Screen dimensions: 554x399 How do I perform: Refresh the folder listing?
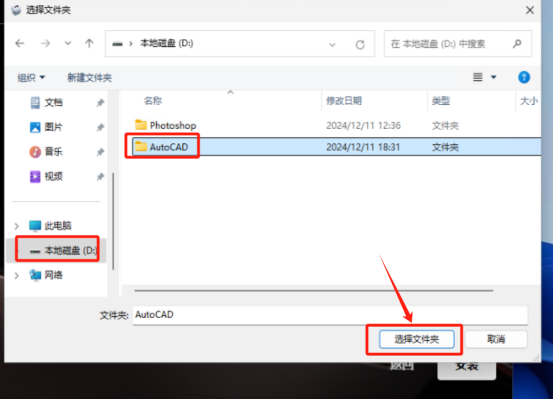pos(360,45)
